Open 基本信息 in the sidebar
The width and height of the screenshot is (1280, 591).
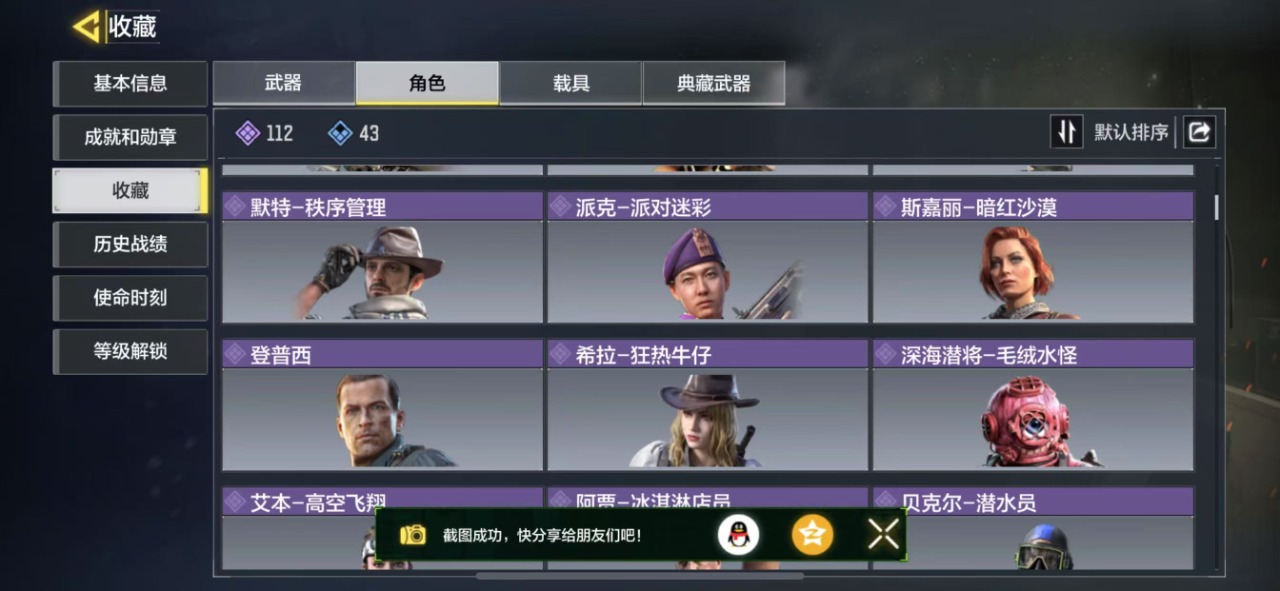[x=130, y=83]
